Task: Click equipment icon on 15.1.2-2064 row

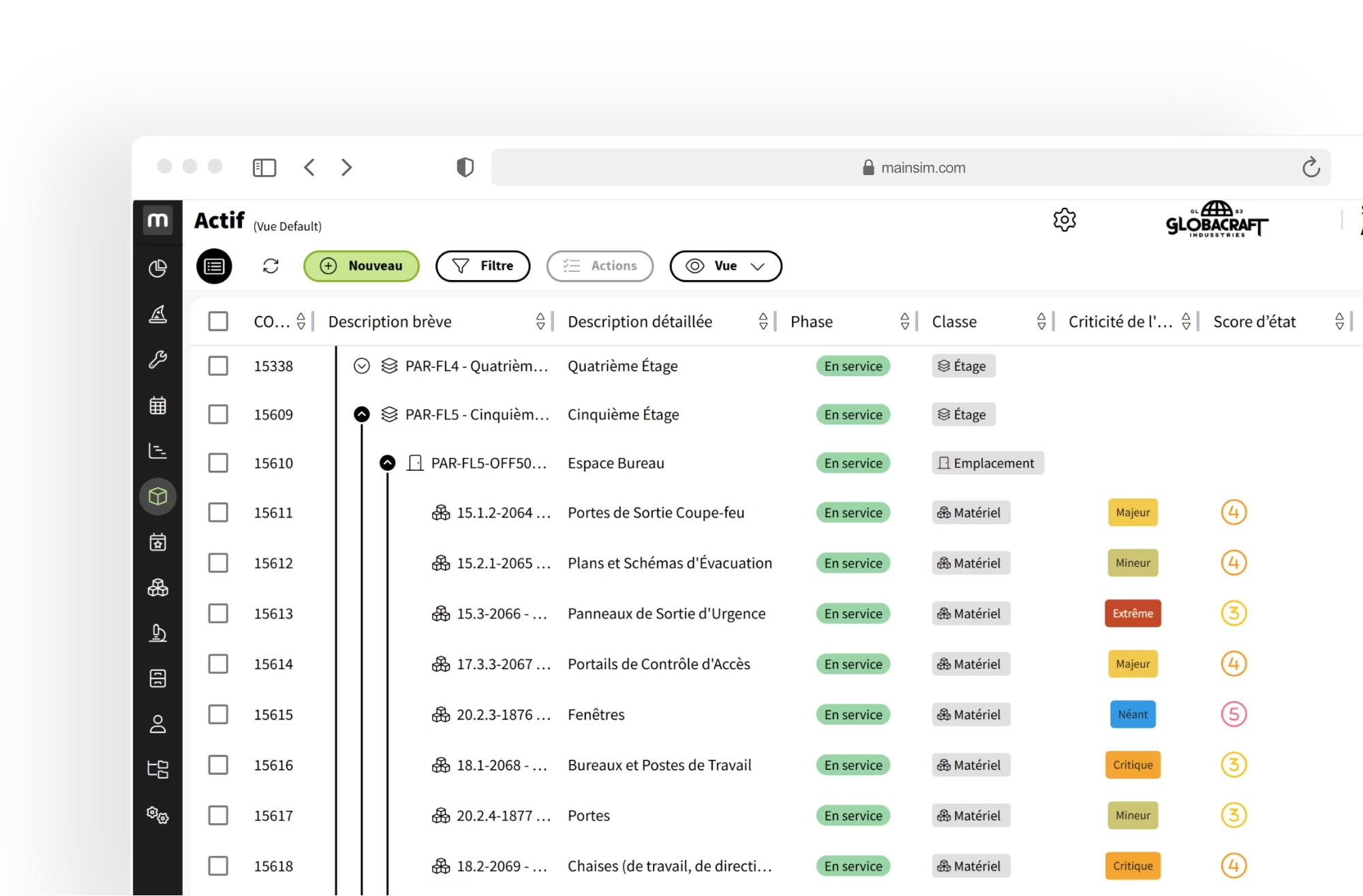Action: tap(441, 512)
